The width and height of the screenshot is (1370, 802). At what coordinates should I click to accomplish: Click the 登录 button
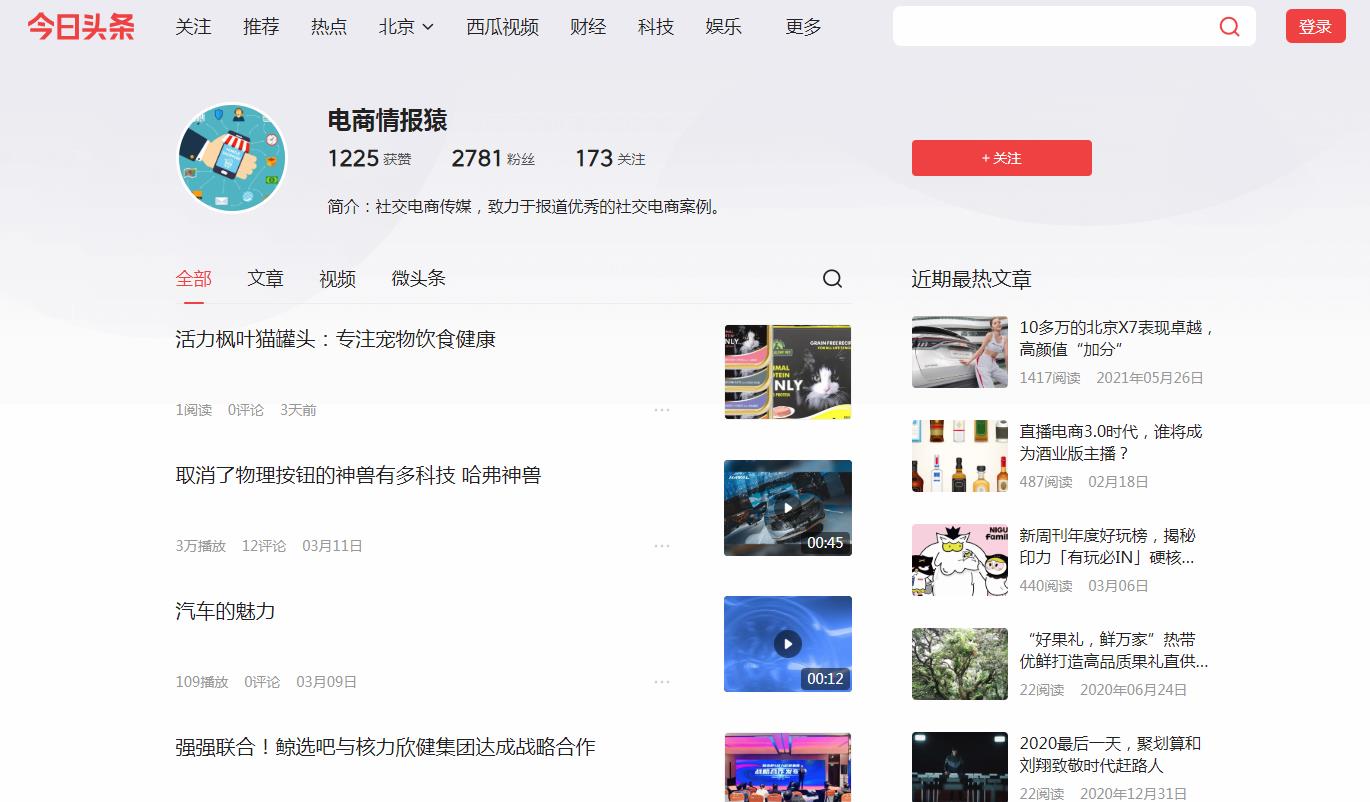point(1315,27)
